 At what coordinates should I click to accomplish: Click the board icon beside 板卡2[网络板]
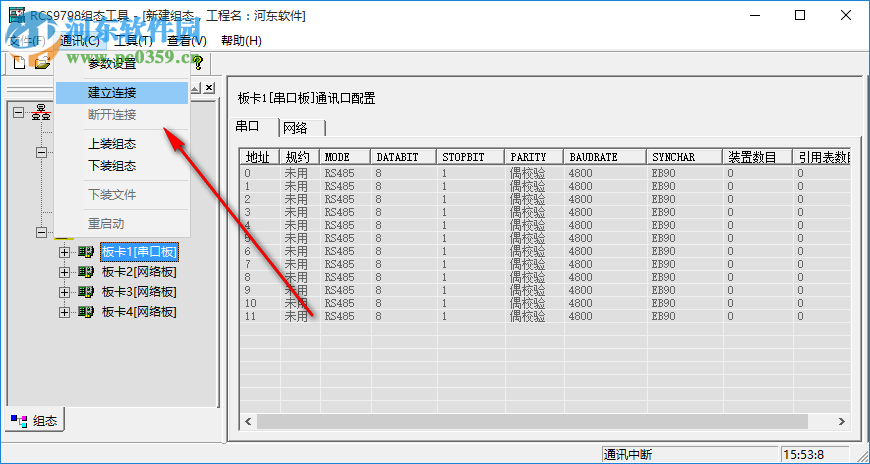point(85,272)
